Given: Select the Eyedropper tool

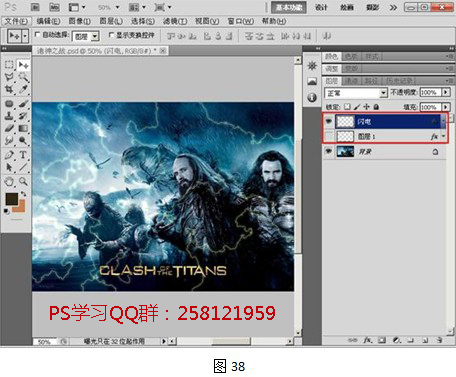Looking at the screenshot, I should pos(23,89).
